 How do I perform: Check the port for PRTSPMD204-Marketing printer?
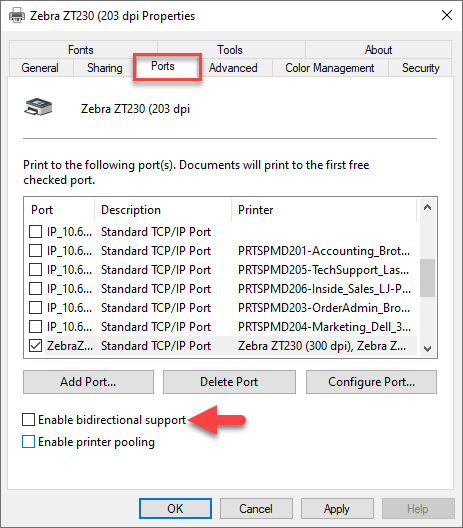(35, 326)
